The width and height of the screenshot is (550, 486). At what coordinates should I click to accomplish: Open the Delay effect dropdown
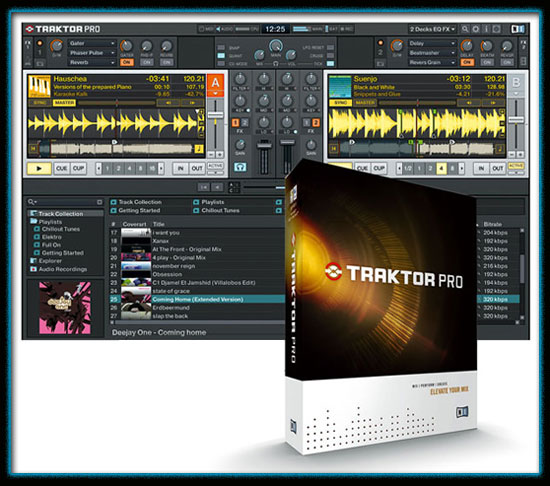[x=432, y=43]
